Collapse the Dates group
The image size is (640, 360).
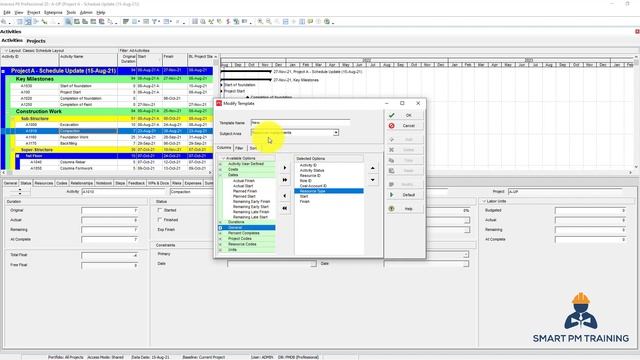(x=221, y=175)
